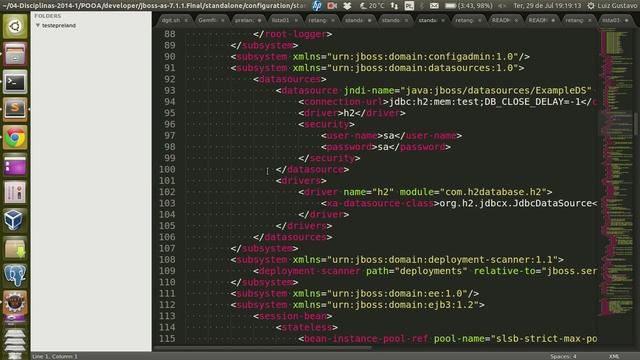This screenshot has width=640, height=360.
Task: Click the ejb3:1.2 subsystem line
Action: coord(358,305)
